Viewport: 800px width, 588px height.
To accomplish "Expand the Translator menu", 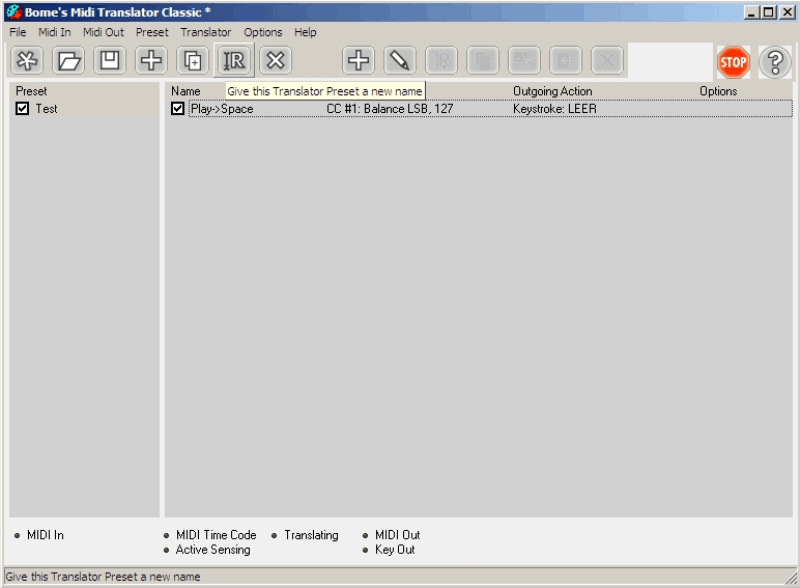I will 205,32.
